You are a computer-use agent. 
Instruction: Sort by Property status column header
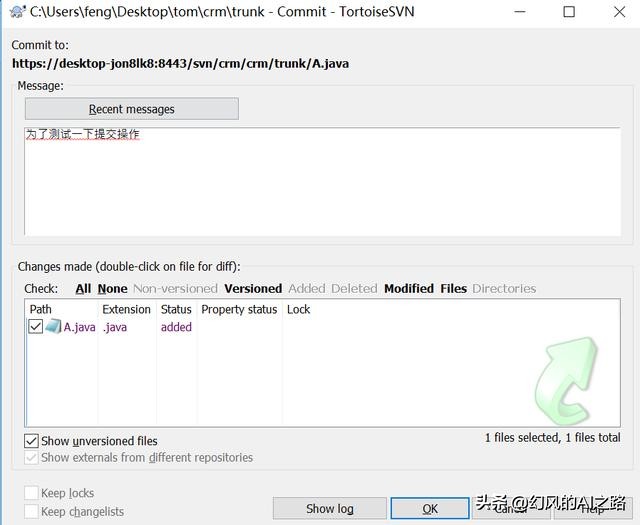[x=239, y=309]
